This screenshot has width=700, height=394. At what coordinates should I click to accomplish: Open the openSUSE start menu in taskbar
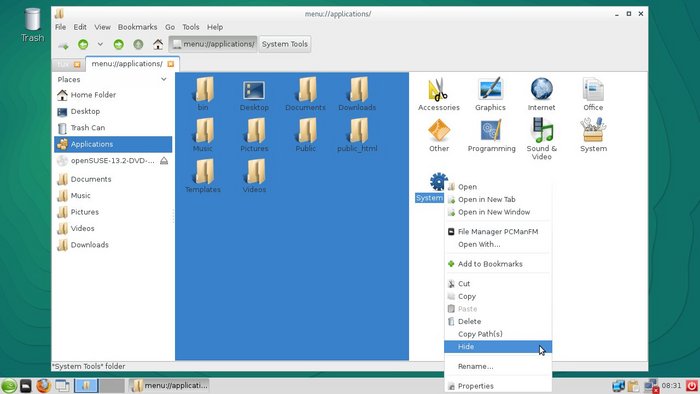pyautogui.click(x=8, y=386)
